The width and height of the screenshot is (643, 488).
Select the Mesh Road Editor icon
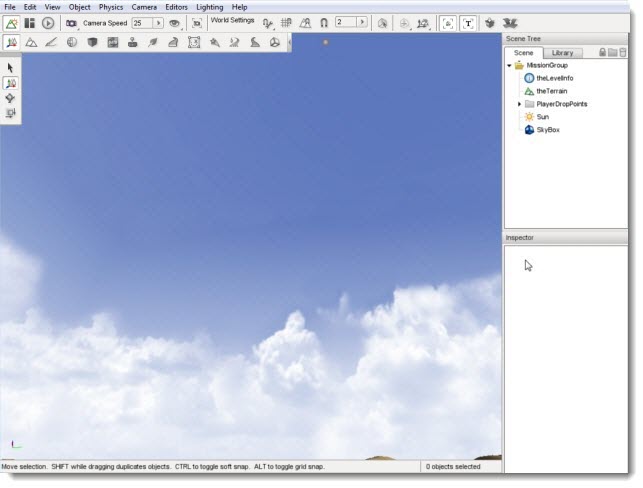pyautogui.click(x=173, y=42)
